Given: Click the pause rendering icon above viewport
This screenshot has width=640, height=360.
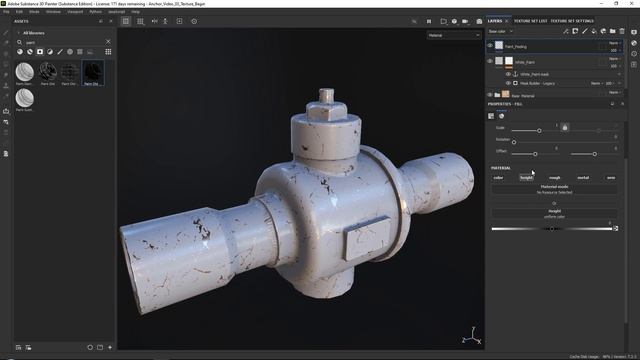Looking at the screenshot, I should tap(429, 21).
